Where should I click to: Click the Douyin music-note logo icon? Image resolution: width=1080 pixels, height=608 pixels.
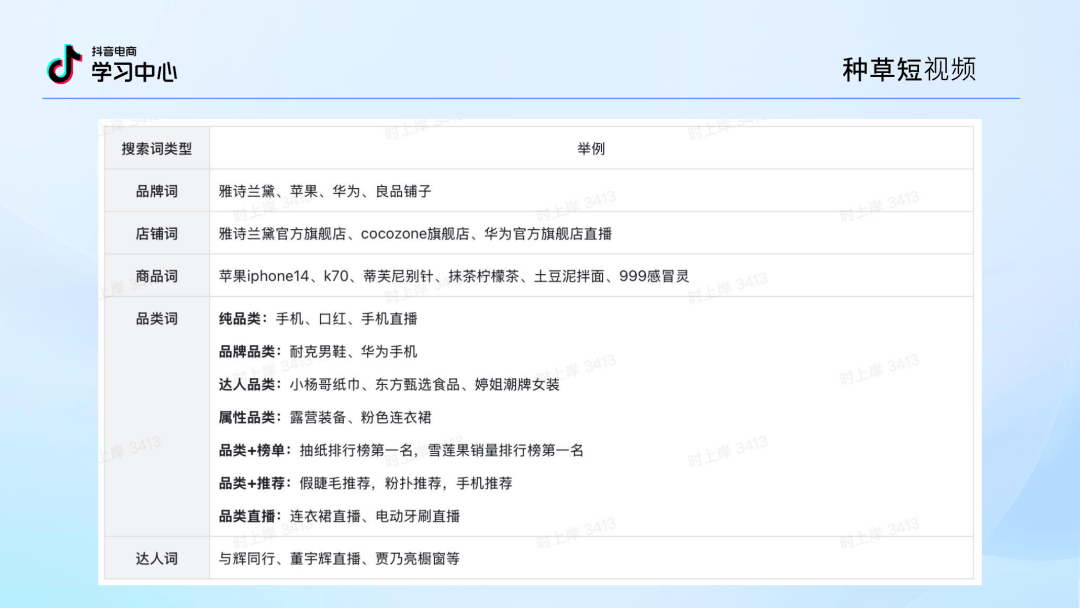point(64,64)
